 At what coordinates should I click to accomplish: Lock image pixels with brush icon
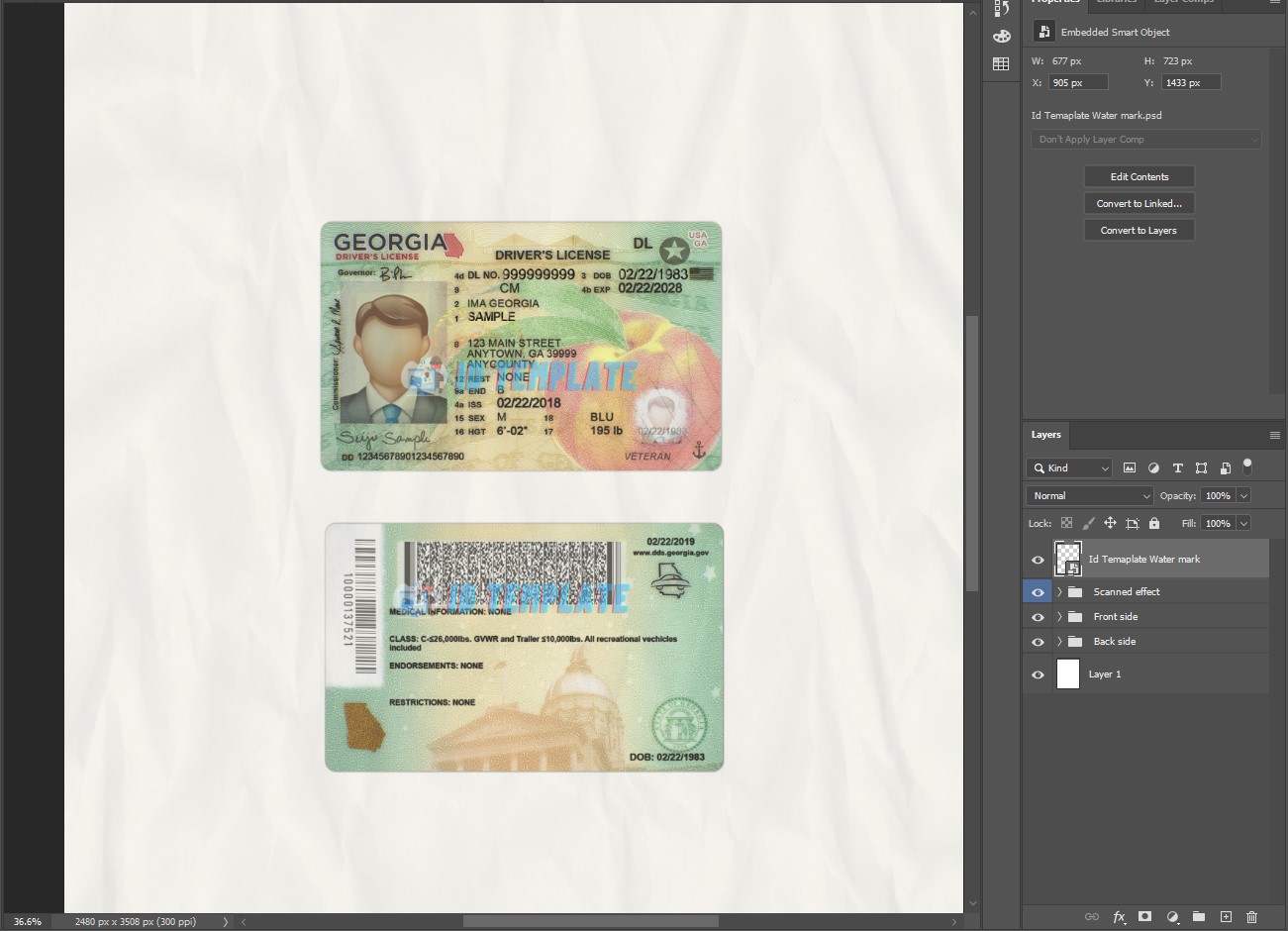1088,523
